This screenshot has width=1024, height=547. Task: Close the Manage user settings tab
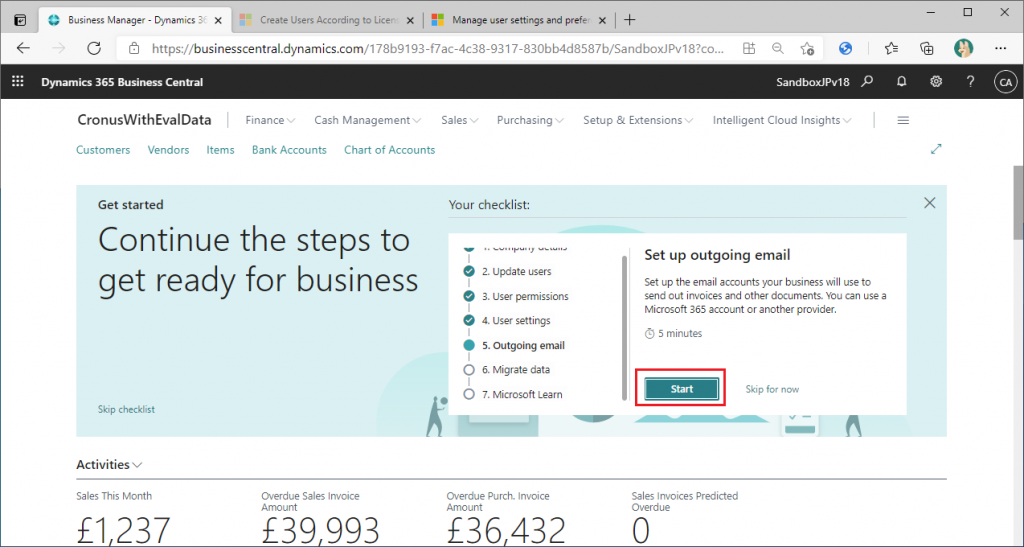[x=602, y=20]
